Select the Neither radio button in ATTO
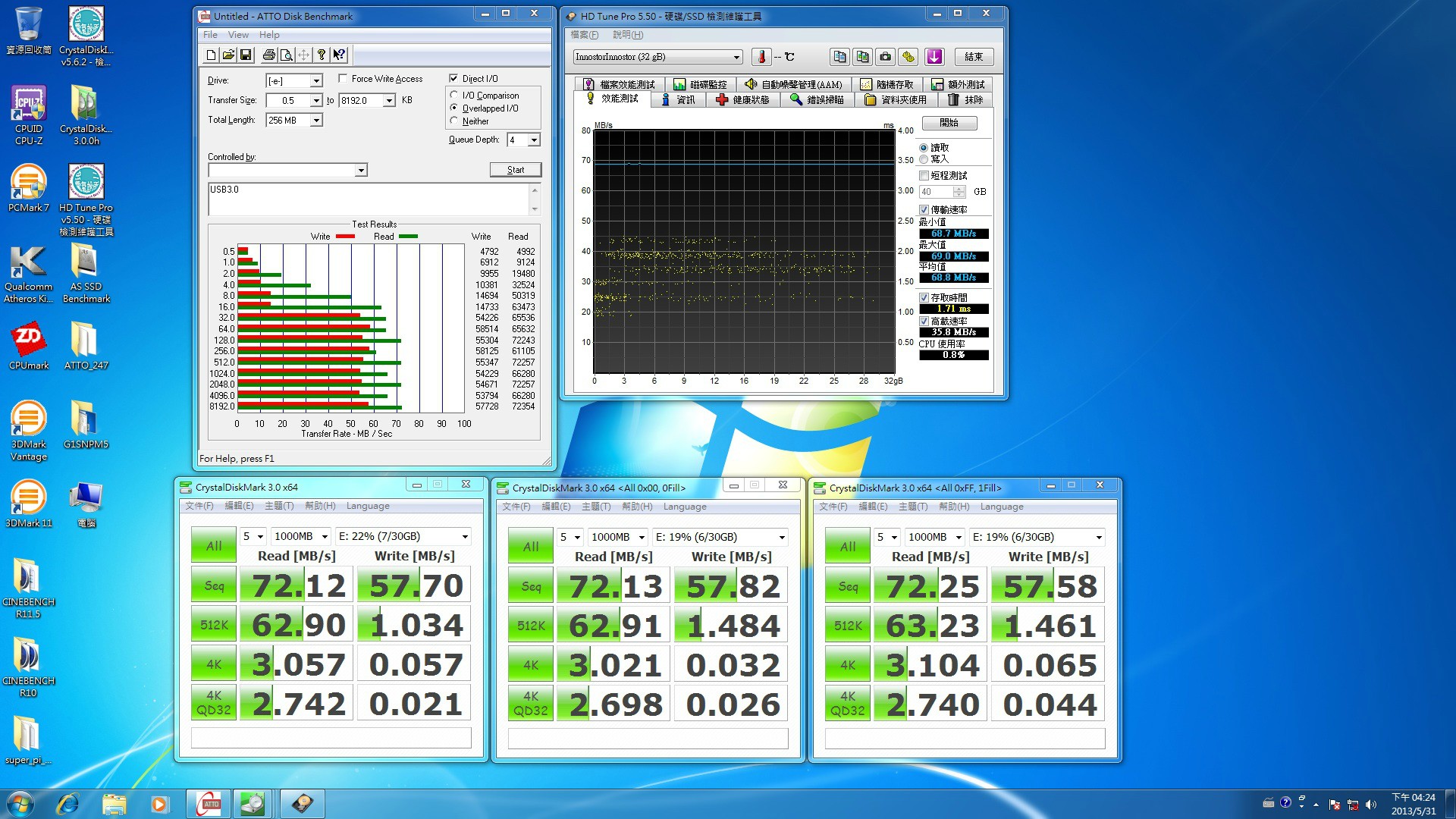Screen dimensions: 1456x819 pyautogui.click(x=454, y=121)
